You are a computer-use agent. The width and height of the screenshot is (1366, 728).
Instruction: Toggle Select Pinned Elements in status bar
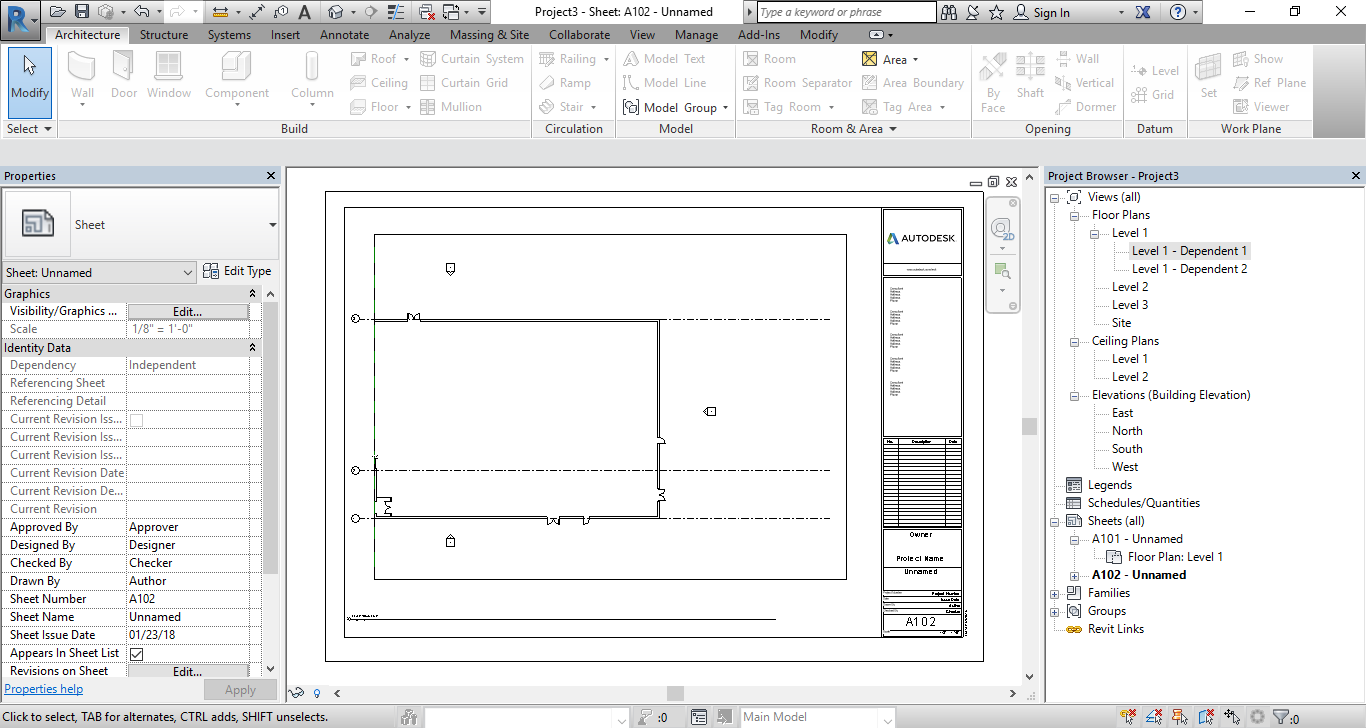click(x=1180, y=717)
